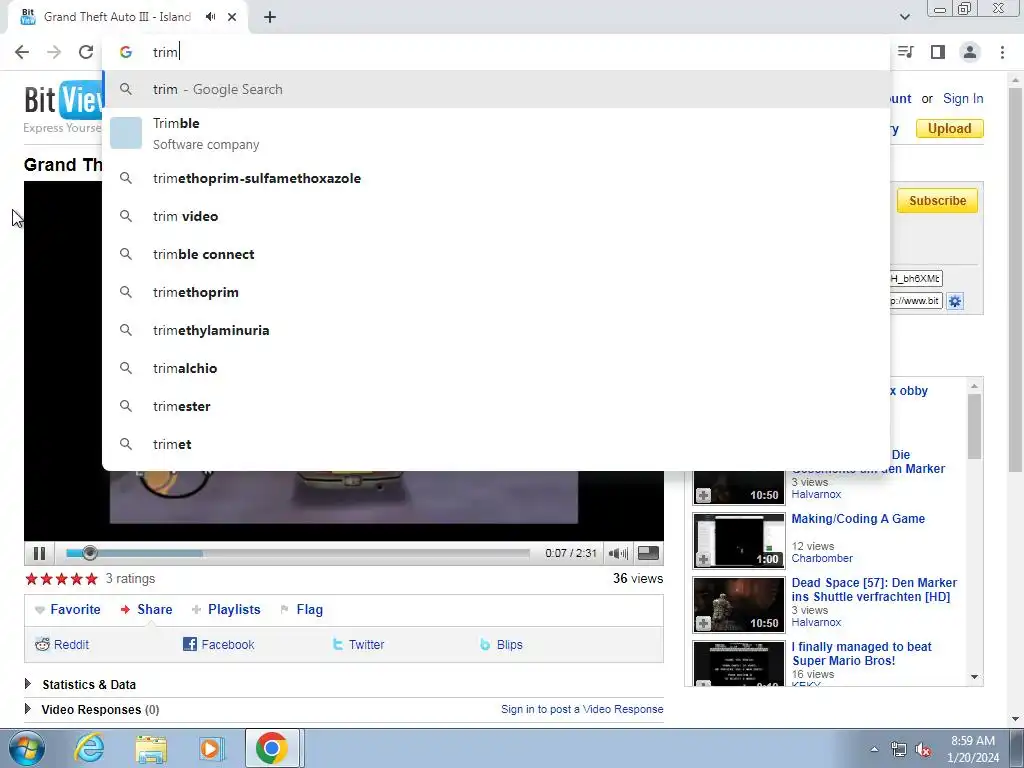Pick the 'trim video' suggestion

[x=496, y=216]
